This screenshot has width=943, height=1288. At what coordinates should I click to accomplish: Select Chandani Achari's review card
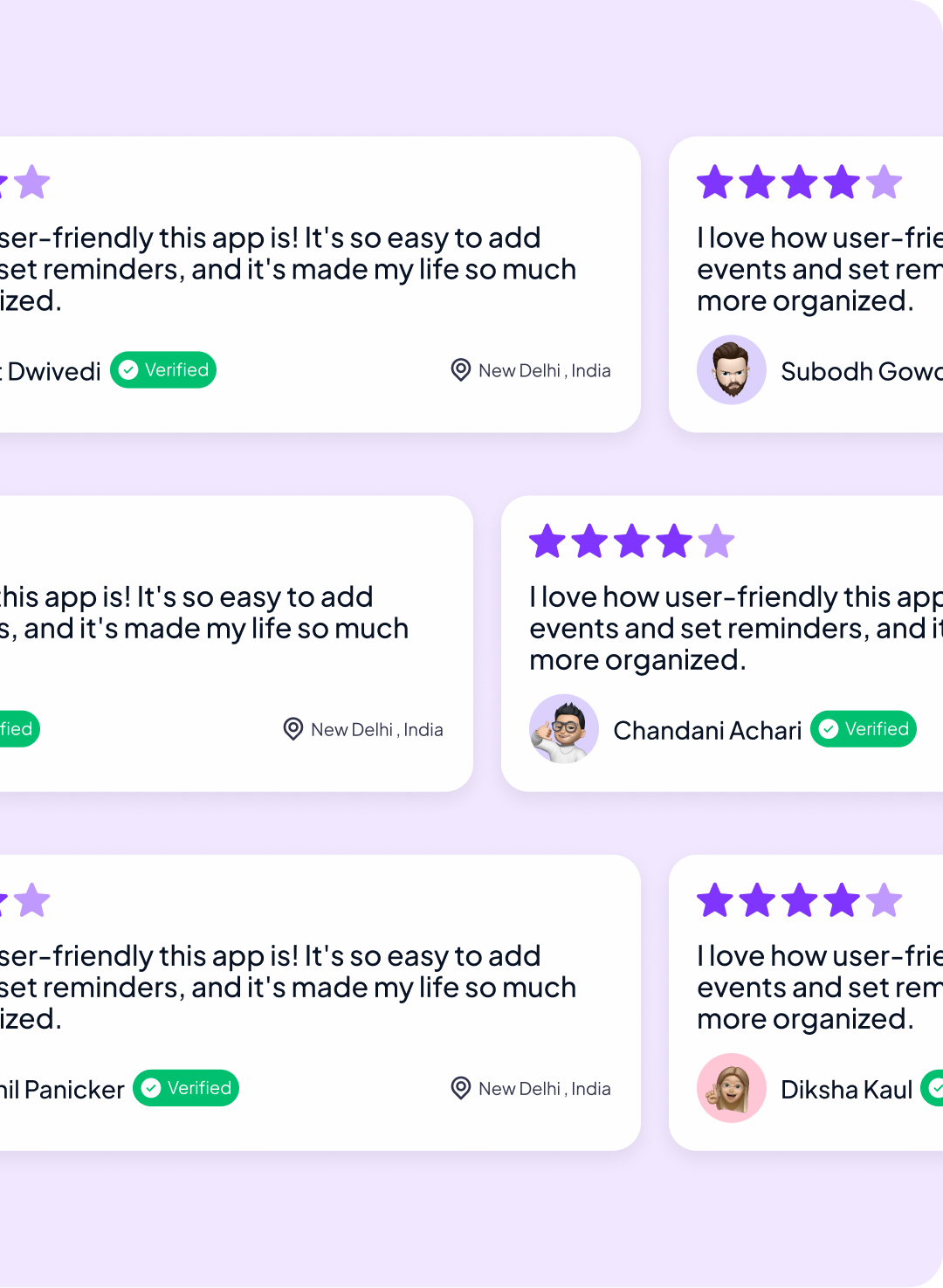click(725, 644)
